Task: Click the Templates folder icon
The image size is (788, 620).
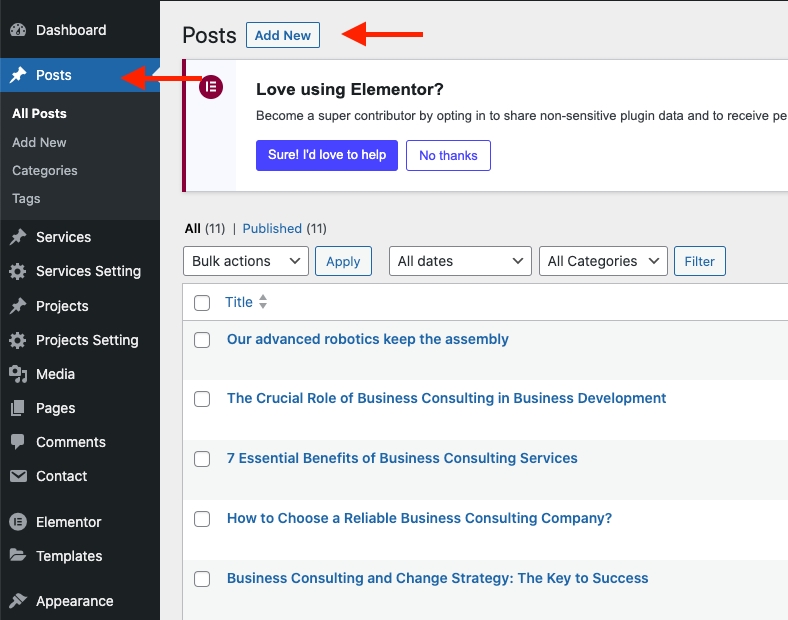Action: pyautogui.click(x=17, y=556)
